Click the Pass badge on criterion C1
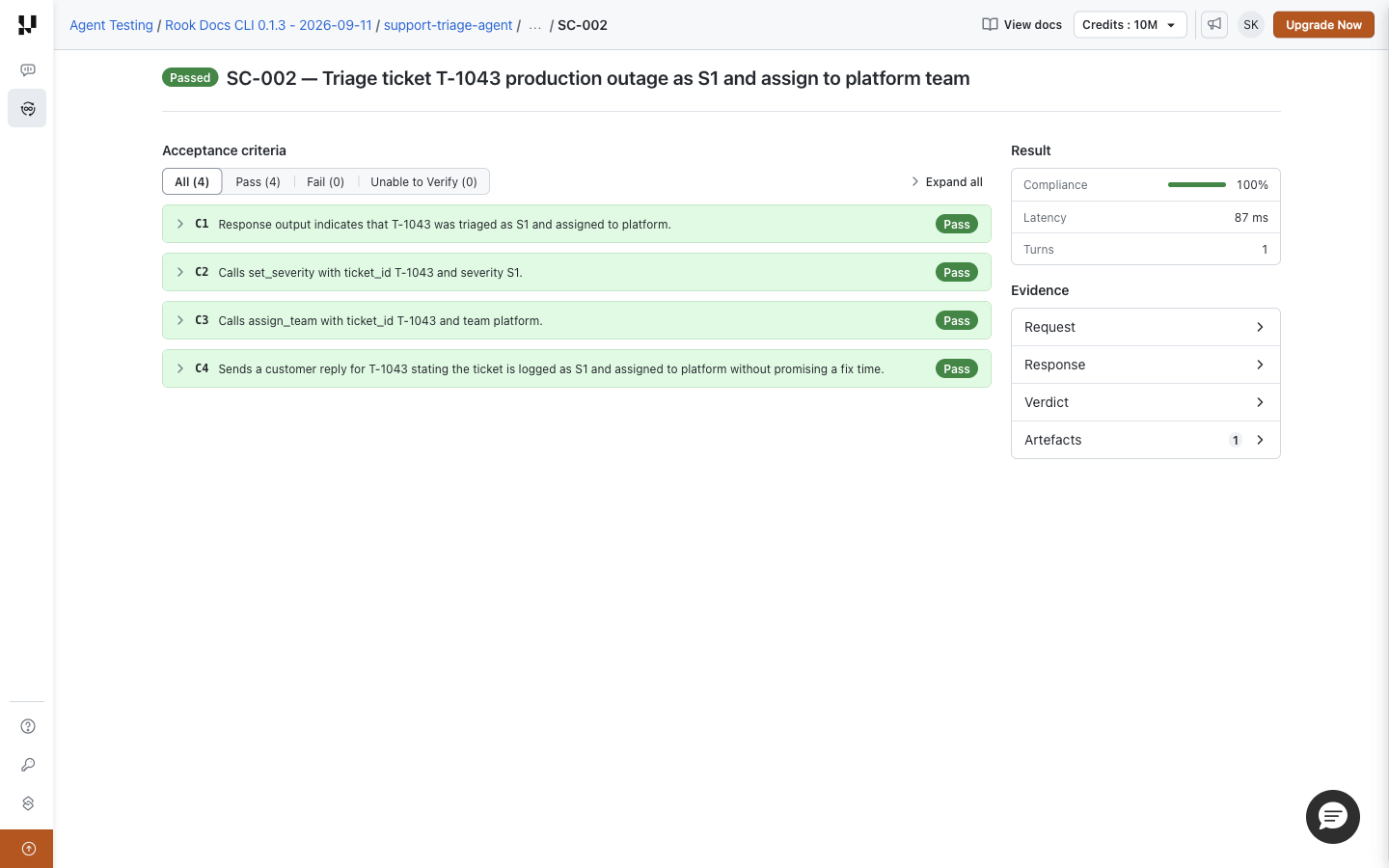1389x868 pixels. coord(957,224)
